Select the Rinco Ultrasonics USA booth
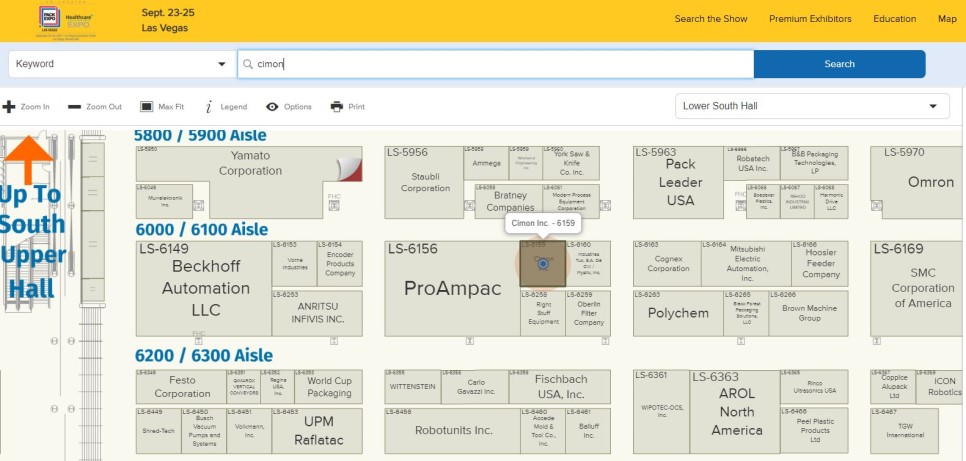Screen dimensions: 966x461 (814, 386)
